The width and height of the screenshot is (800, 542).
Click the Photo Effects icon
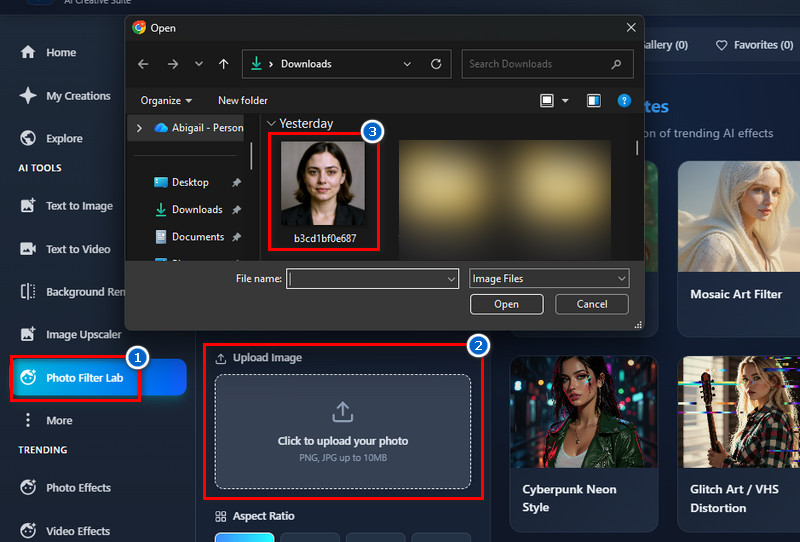[x=28, y=487]
